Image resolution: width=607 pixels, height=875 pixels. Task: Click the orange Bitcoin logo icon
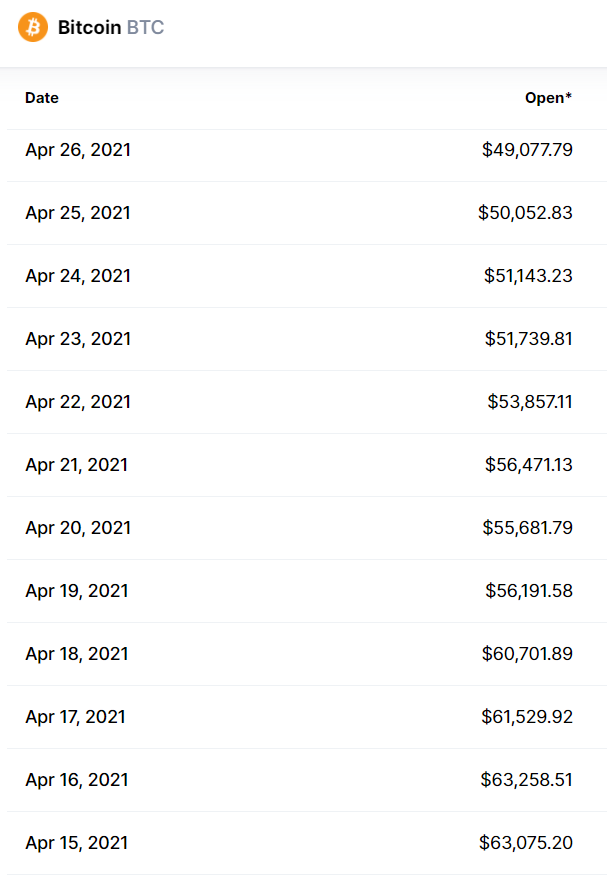pyautogui.click(x=33, y=27)
